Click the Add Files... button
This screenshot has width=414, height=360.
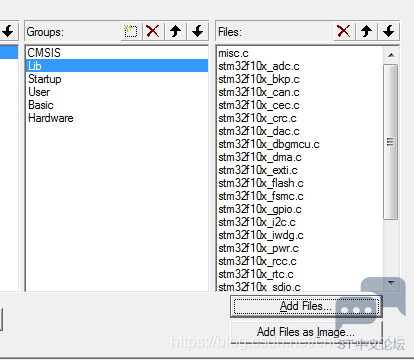click(306, 306)
